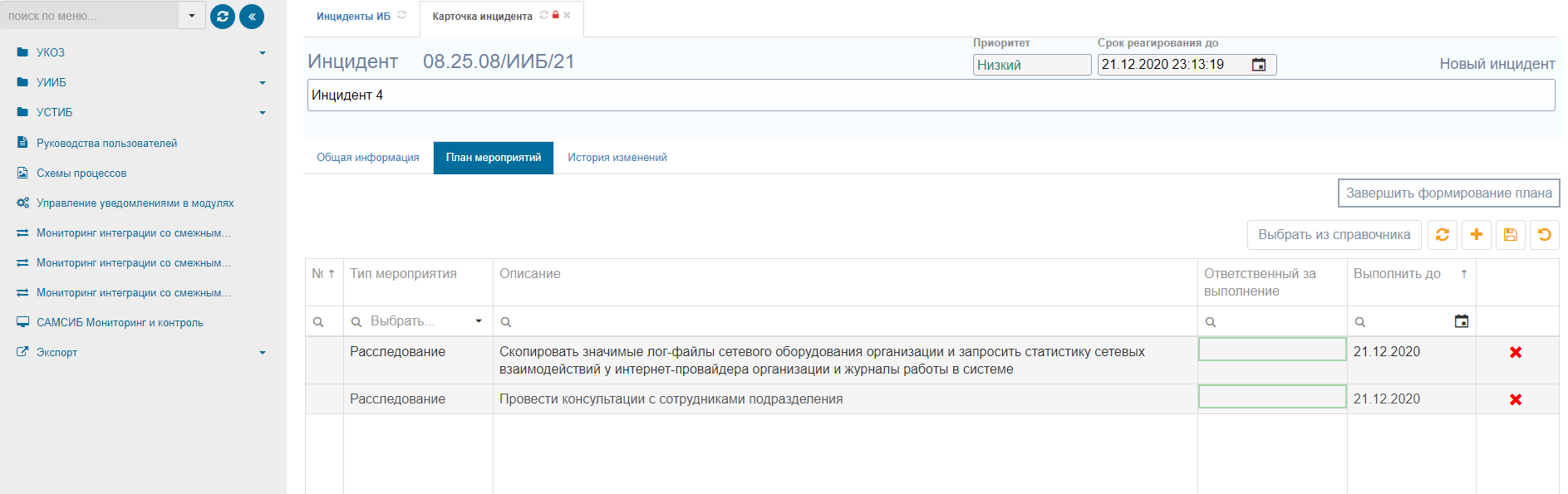The width and height of the screenshot is (1568, 494).
Task: Click Завершить формирование плана button
Action: point(1448,193)
